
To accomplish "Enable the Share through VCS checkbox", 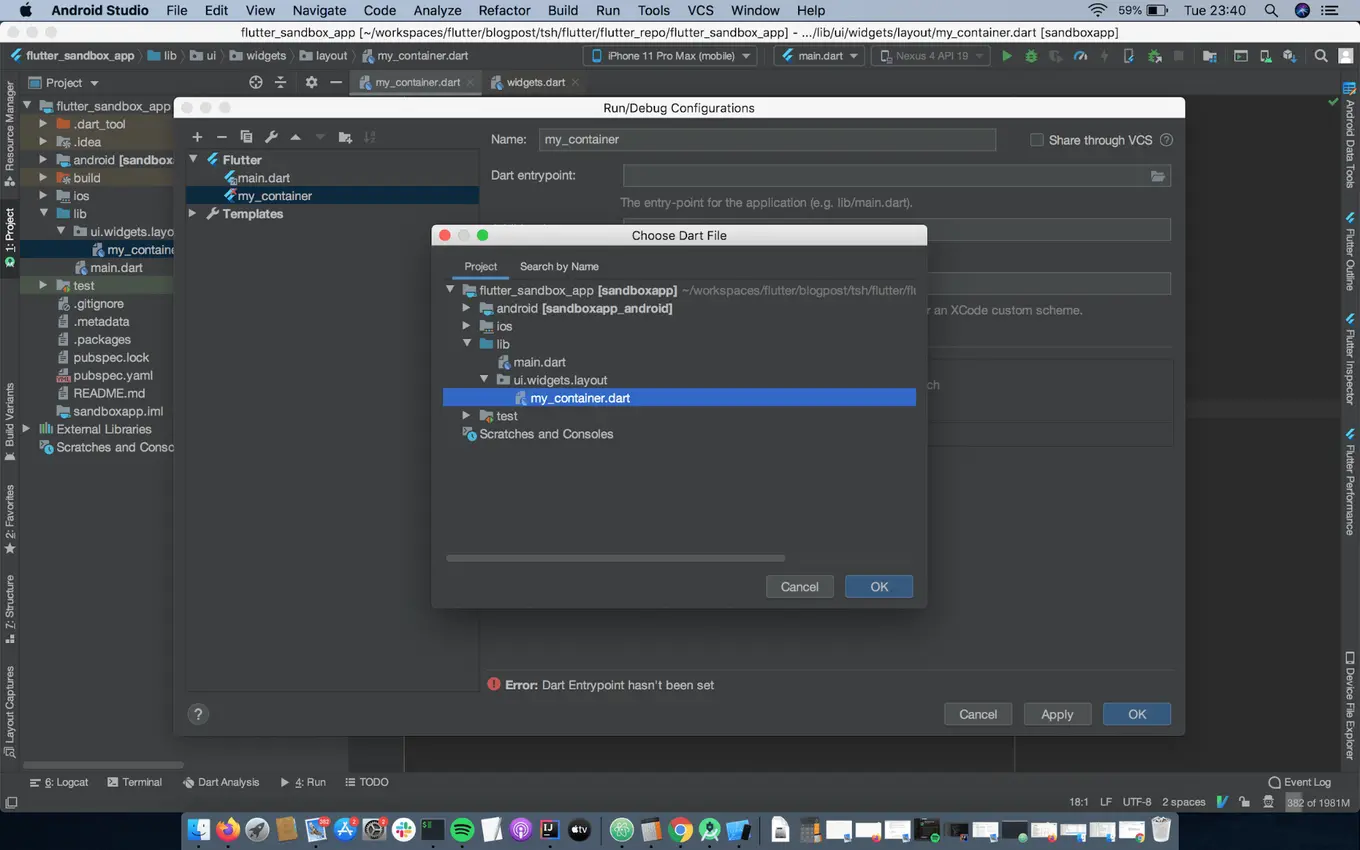I will click(x=1037, y=140).
